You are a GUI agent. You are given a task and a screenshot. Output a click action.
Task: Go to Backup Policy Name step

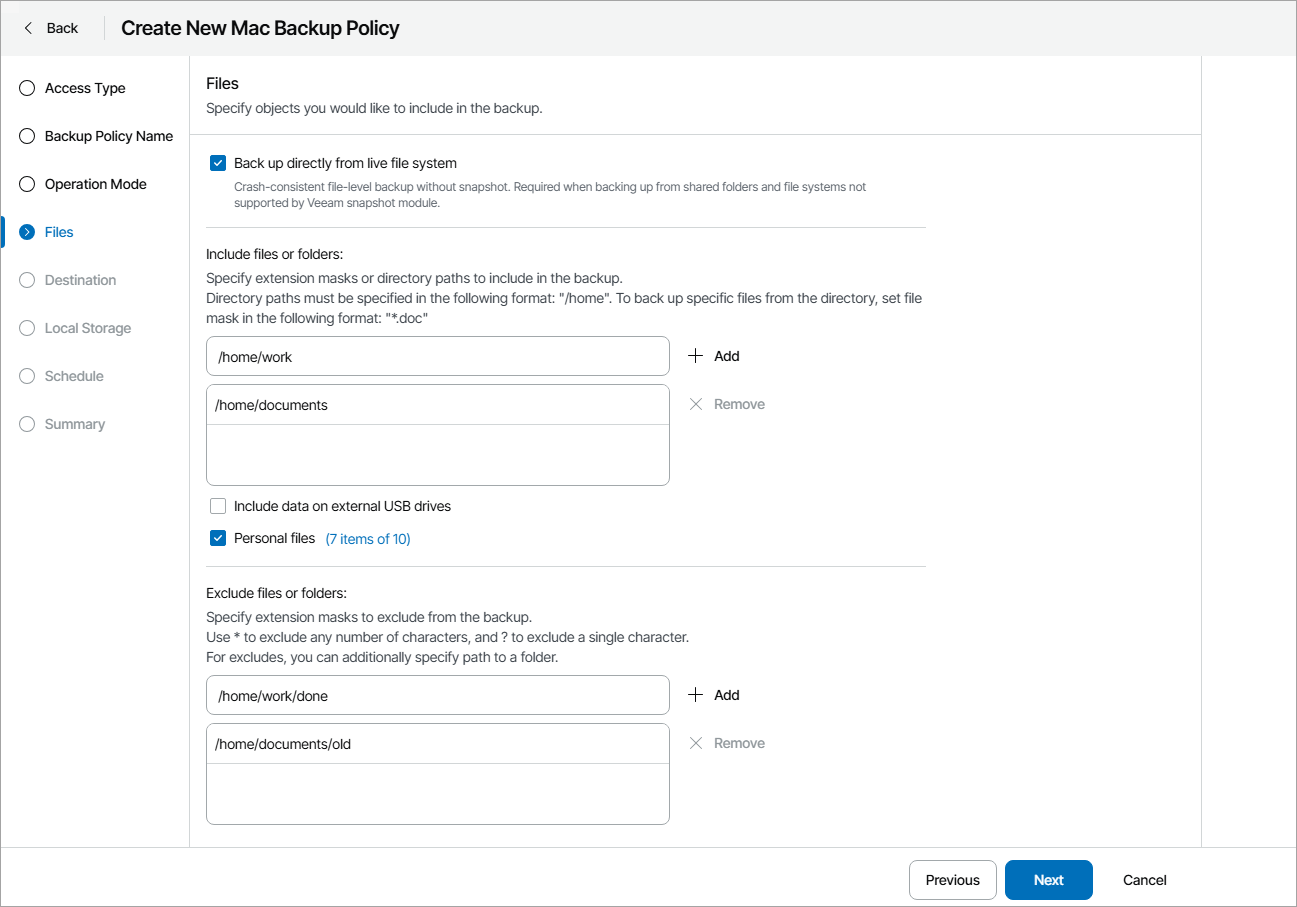tap(108, 136)
